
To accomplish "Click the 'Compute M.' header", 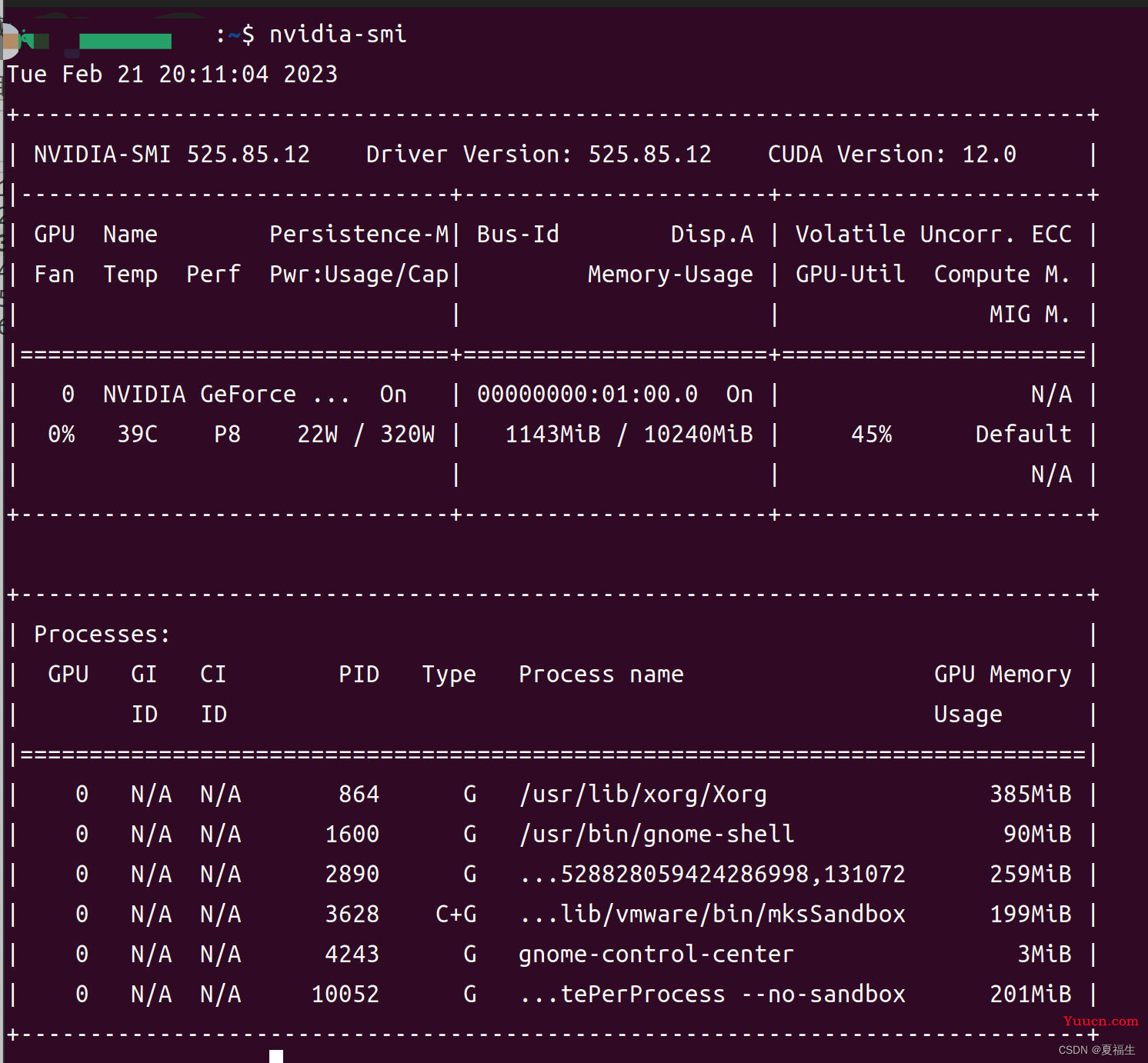I will 1002,274.
